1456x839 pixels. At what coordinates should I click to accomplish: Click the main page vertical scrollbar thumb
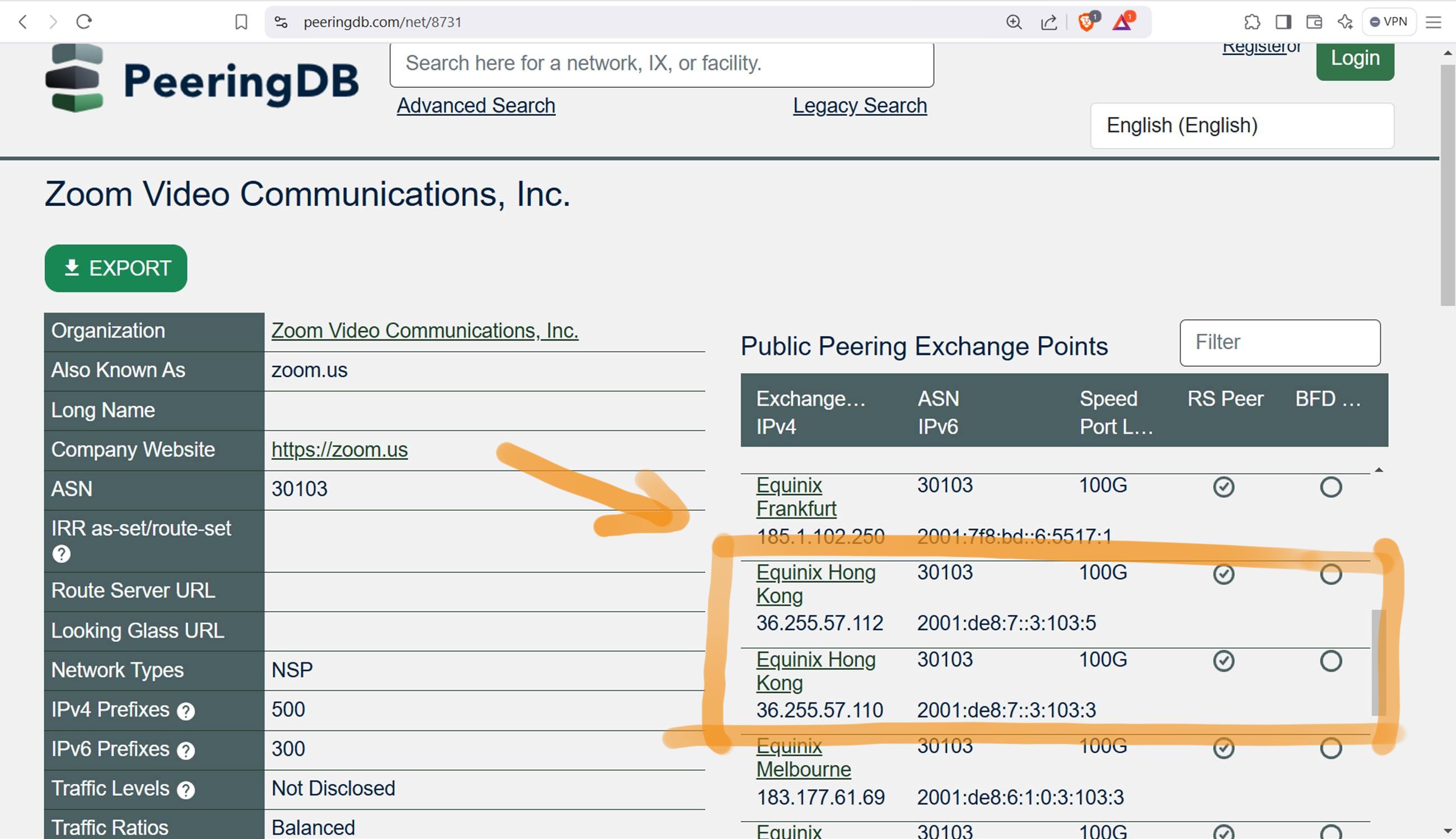click(x=1448, y=184)
